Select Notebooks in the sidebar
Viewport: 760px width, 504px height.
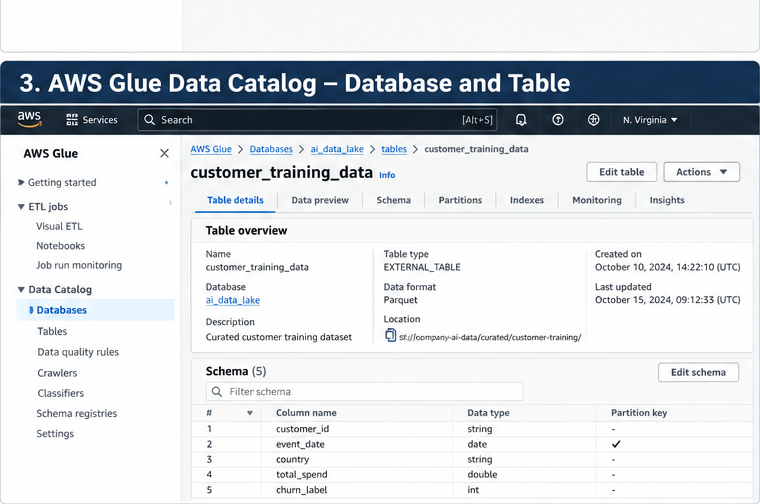click(x=60, y=246)
